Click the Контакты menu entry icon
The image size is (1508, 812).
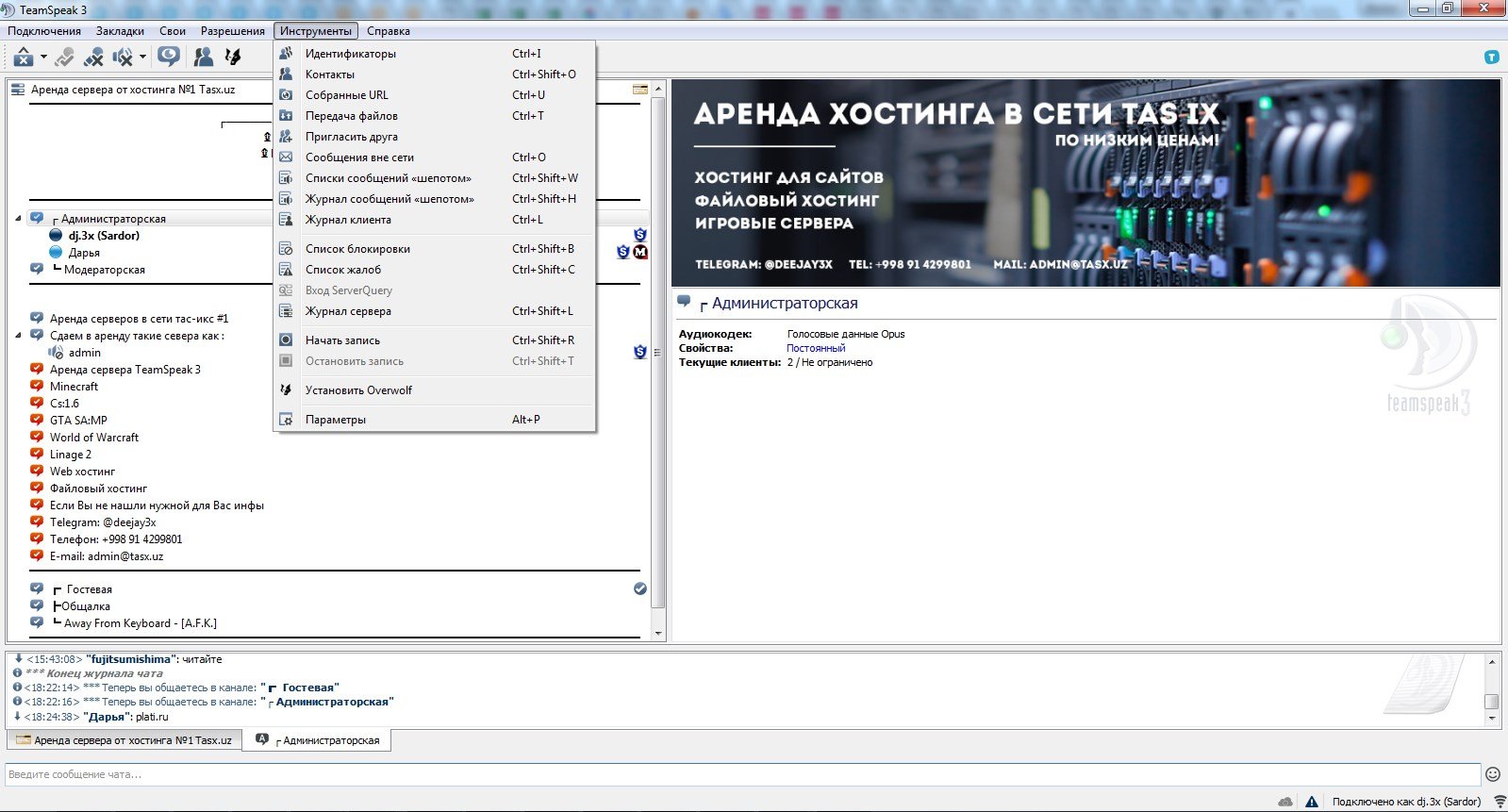[286, 75]
